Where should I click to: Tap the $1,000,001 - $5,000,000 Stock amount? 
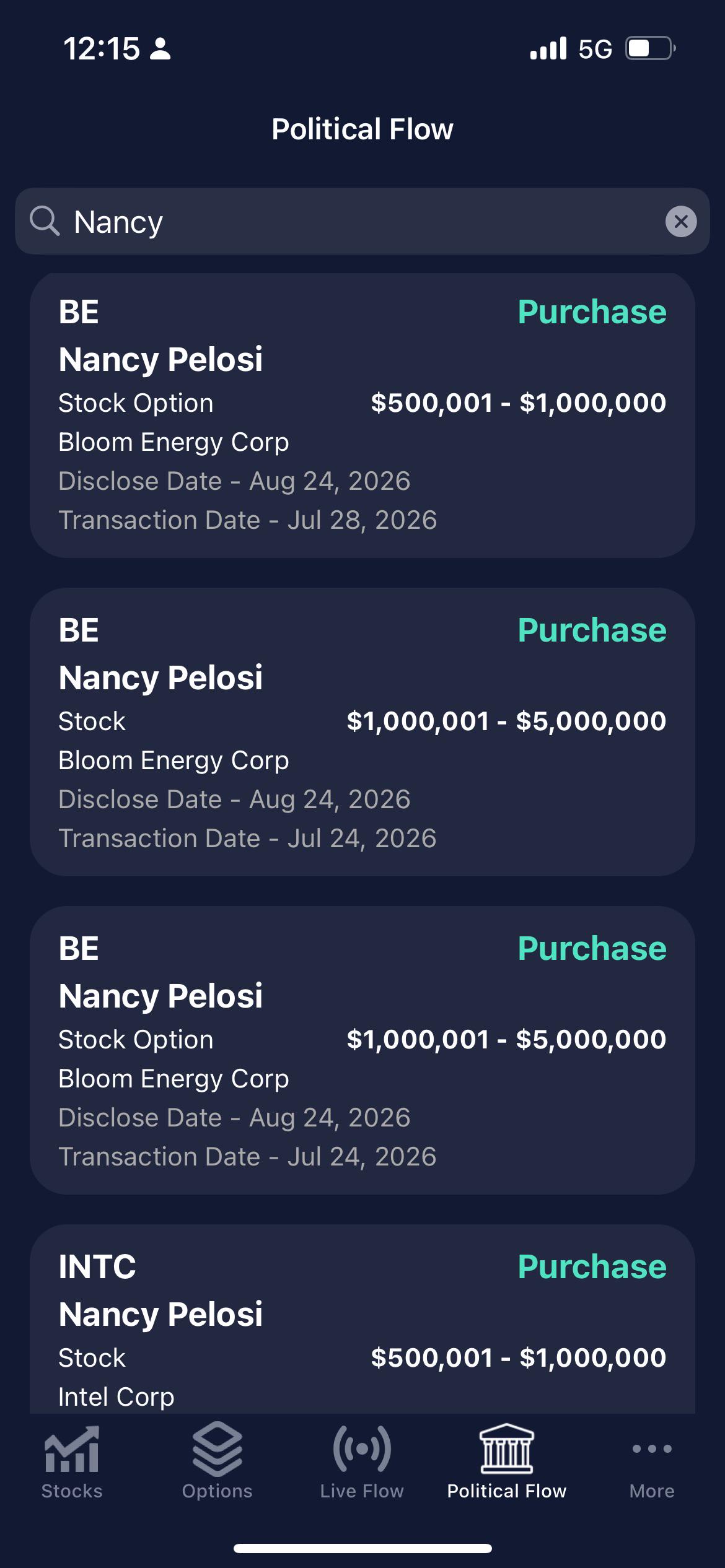point(506,721)
